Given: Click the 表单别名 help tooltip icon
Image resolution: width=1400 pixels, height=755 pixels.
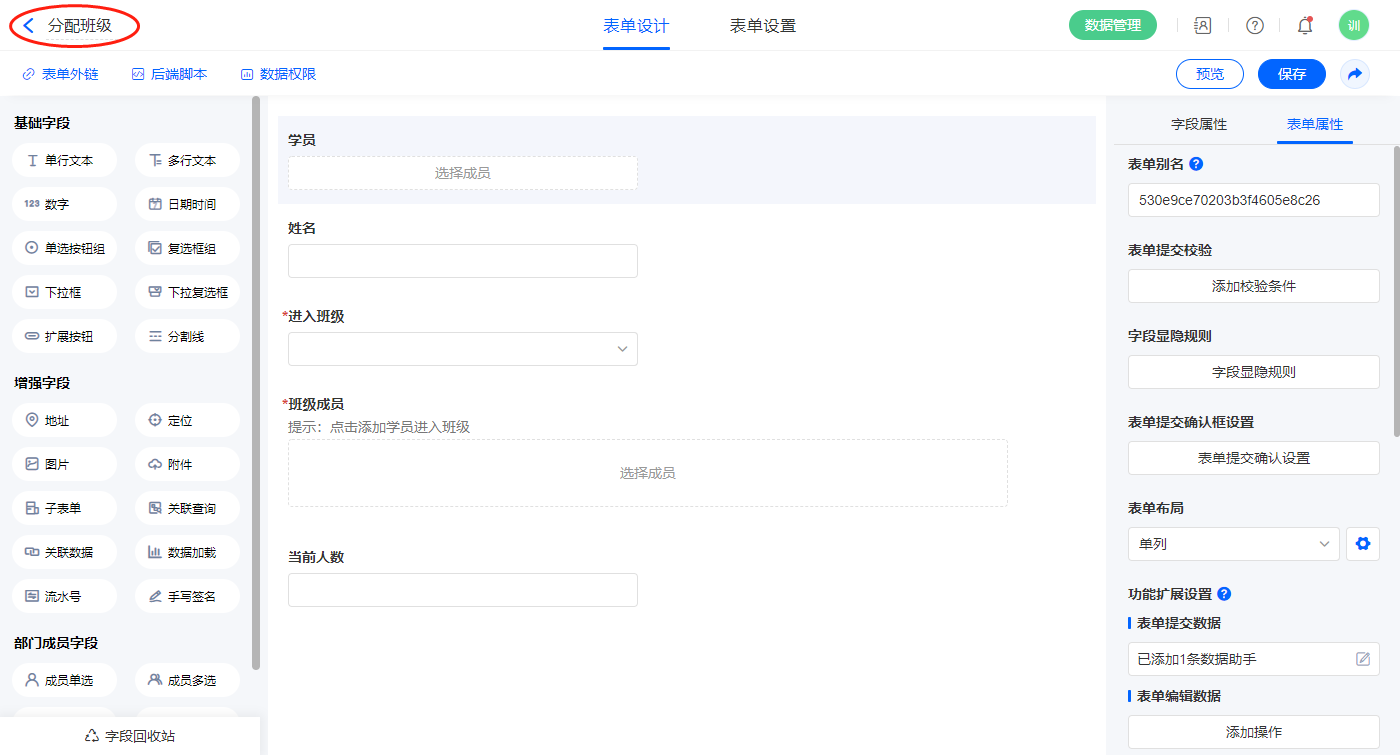Looking at the screenshot, I should (1196, 164).
